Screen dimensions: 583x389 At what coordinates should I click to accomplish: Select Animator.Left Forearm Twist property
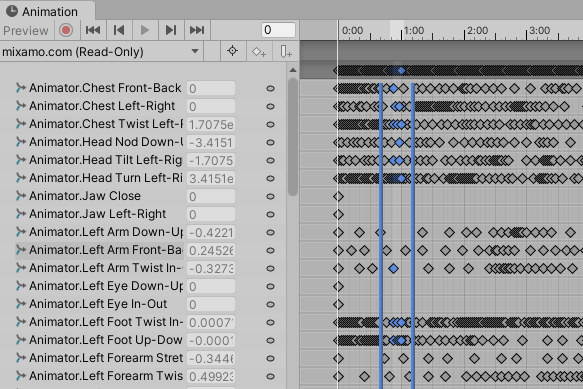click(x=106, y=376)
